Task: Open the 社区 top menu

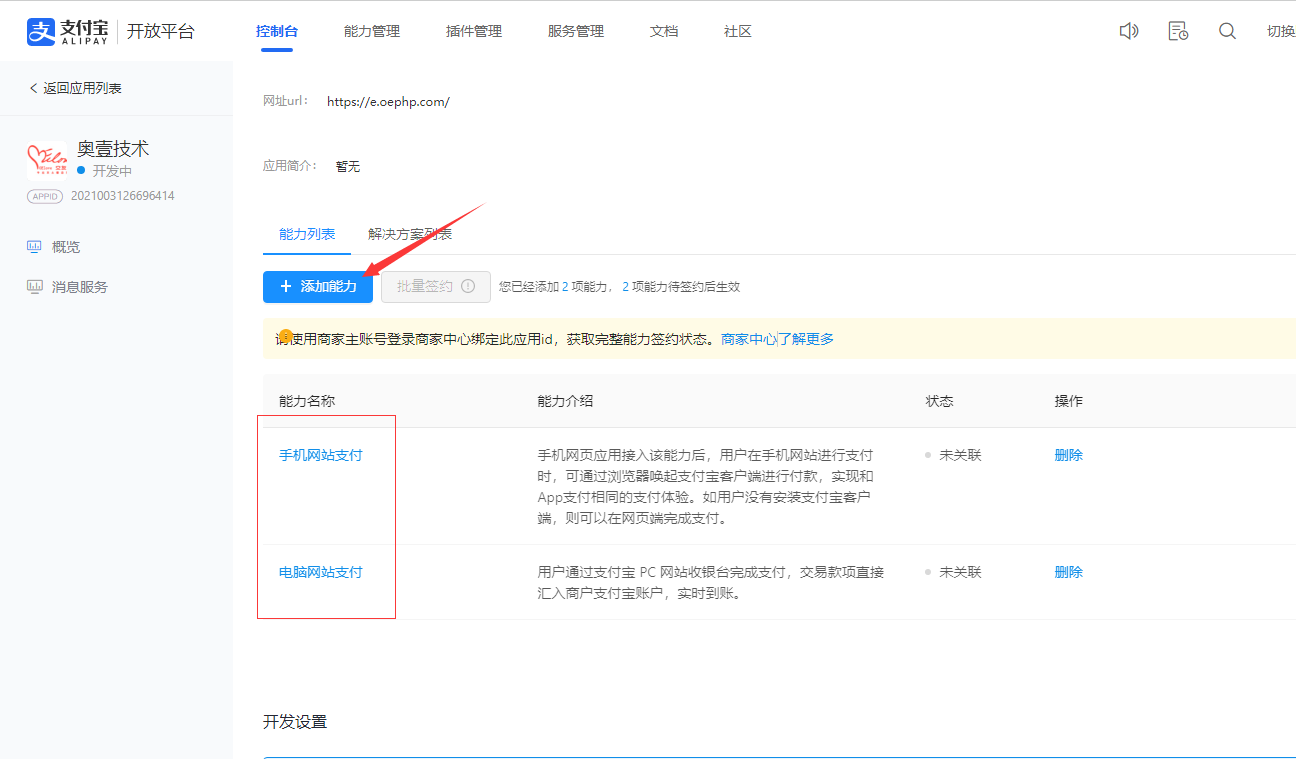Action: (738, 31)
